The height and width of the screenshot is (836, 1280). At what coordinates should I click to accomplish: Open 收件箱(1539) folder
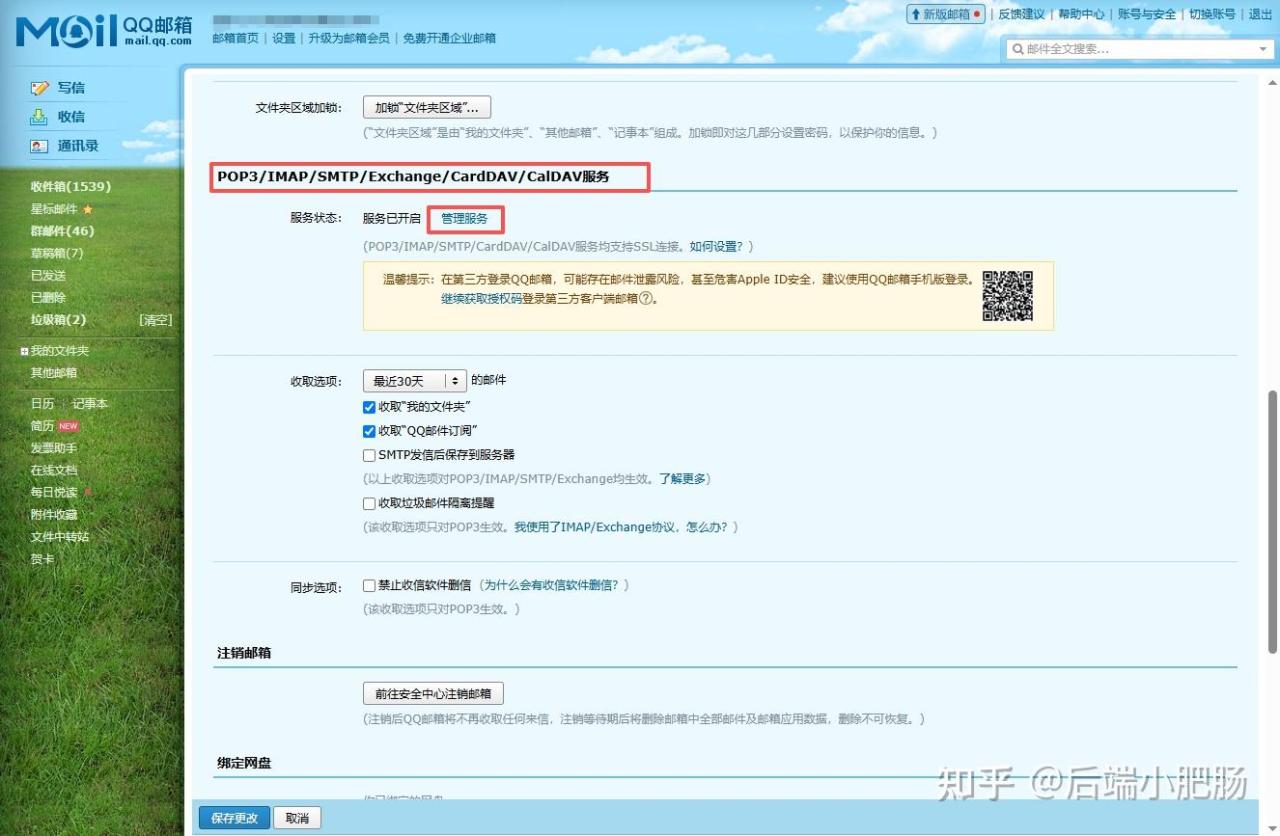(70, 187)
